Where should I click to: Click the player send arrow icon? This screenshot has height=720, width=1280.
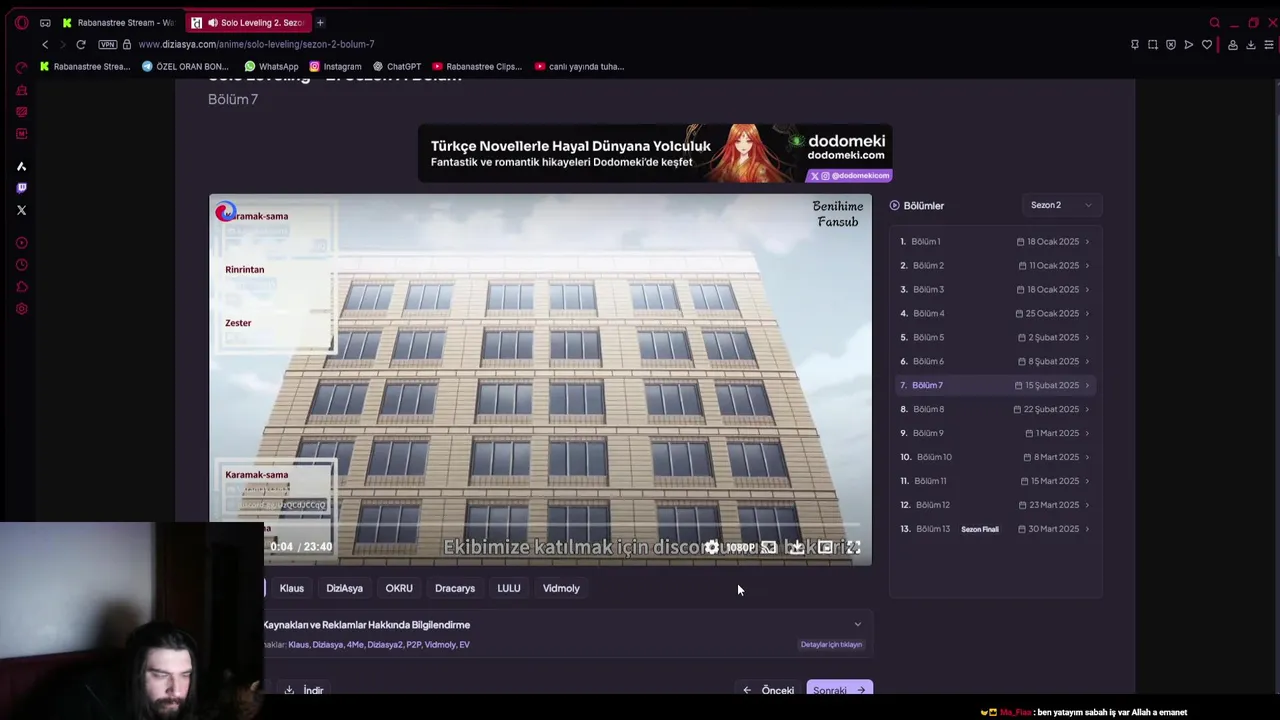tap(1188, 44)
